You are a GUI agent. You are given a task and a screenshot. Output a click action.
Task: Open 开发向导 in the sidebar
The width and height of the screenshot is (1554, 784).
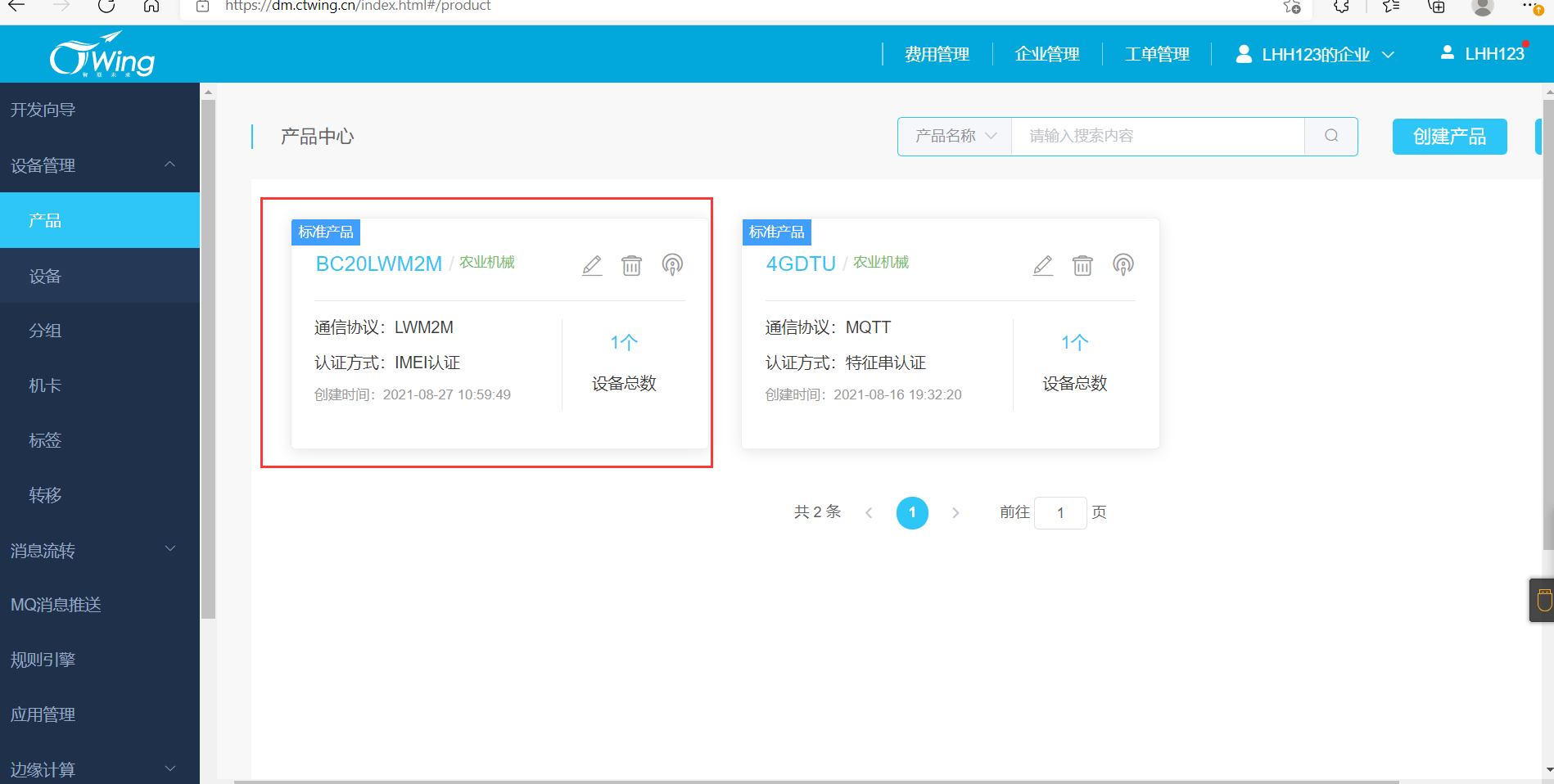(x=100, y=110)
